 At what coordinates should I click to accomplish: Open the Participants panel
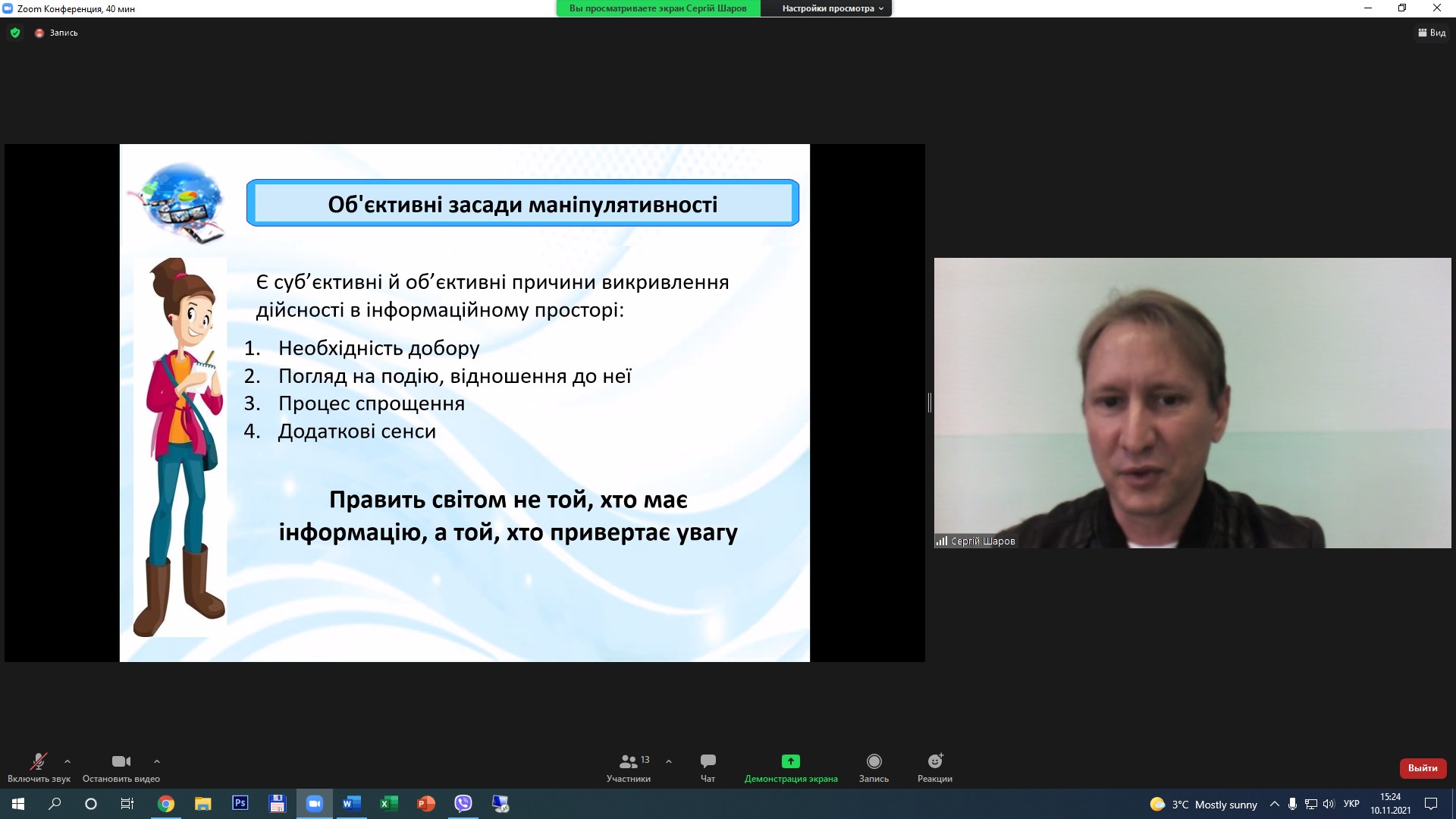pos(629,767)
